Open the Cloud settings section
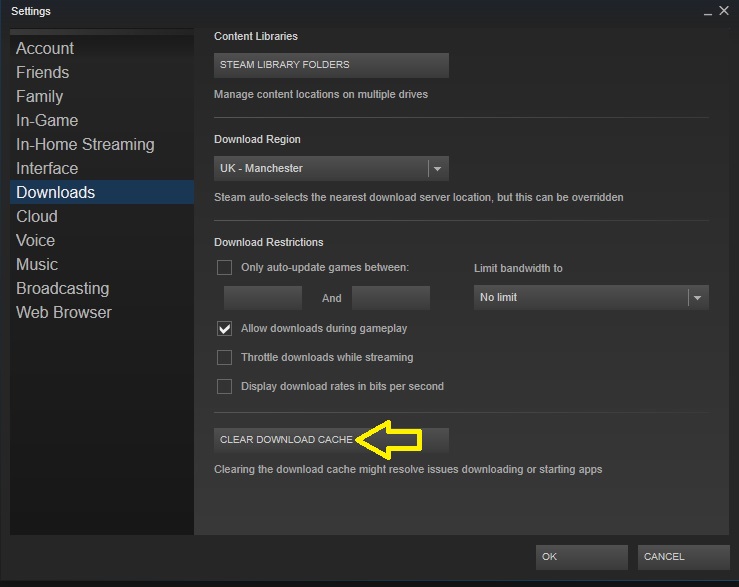The image size is (739, 587). (102, 216)
